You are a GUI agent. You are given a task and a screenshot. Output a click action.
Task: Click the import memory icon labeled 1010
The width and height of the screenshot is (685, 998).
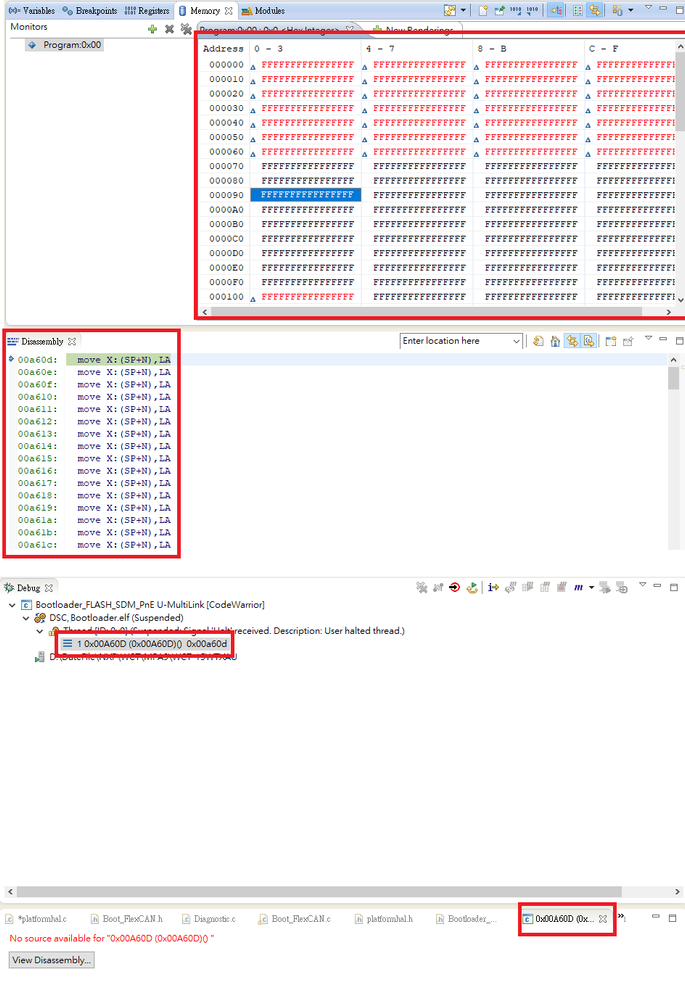tap(516, 10)
